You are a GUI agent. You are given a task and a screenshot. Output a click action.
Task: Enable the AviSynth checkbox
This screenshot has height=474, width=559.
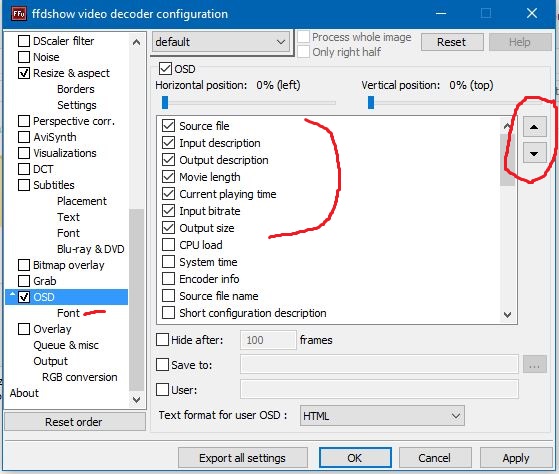click(24, 137)
